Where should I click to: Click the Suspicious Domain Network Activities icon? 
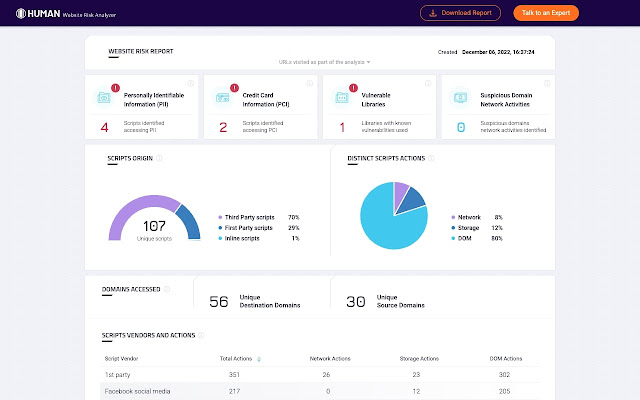coord(460,98)
